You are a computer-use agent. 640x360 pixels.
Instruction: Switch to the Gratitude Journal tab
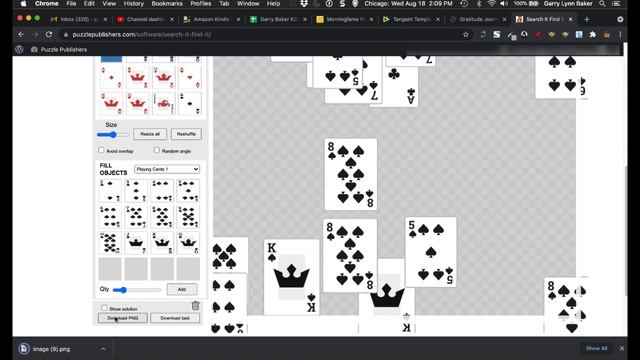(x=478, y=19)
